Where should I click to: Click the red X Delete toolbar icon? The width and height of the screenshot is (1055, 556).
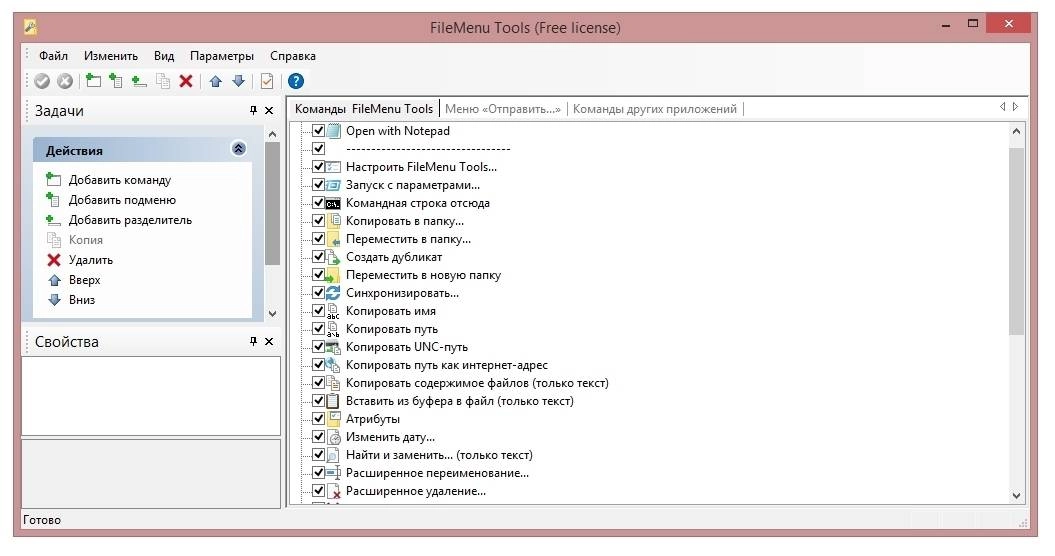[186, 81]
